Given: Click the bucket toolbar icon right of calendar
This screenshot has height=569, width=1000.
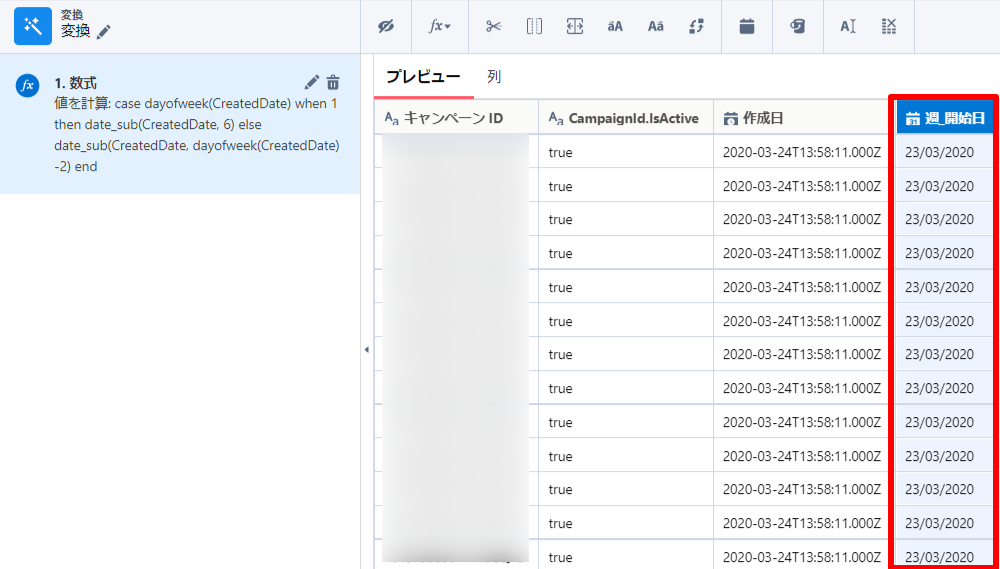Looking at the screenshot, I should (x=798, y=27).
